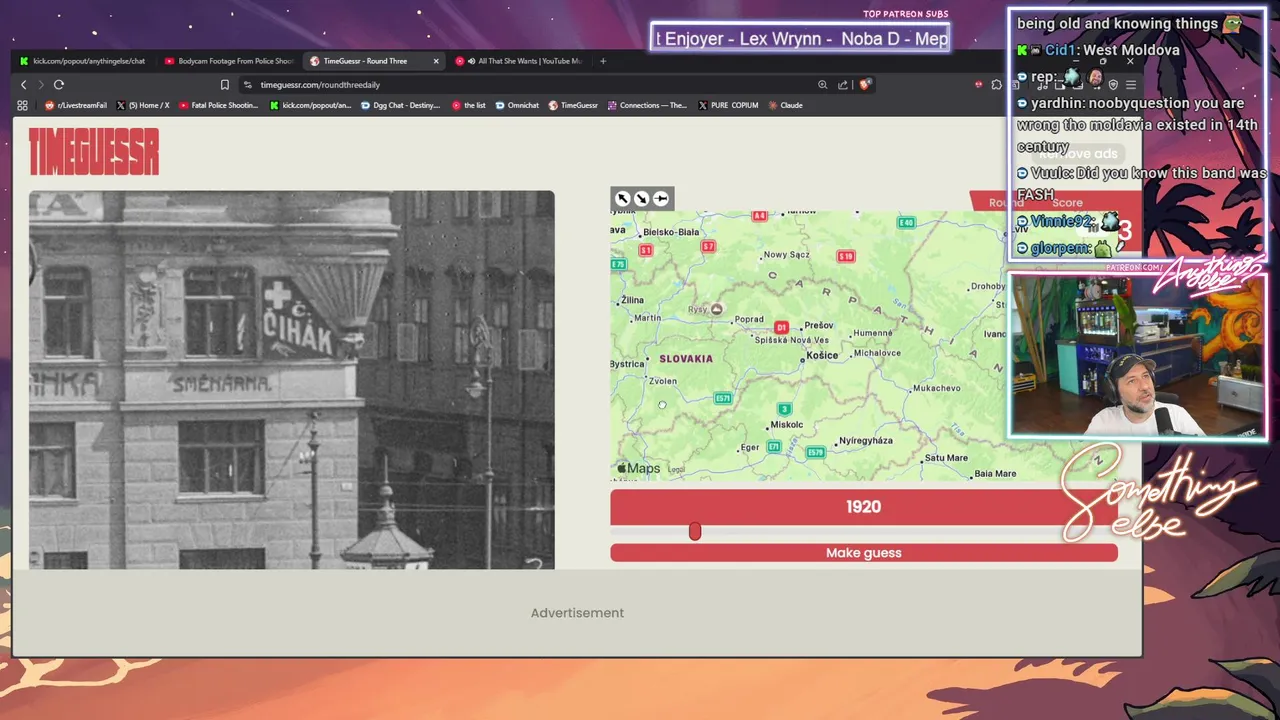Open the bookmarks apps grid icon

click(x=22, y=105)
